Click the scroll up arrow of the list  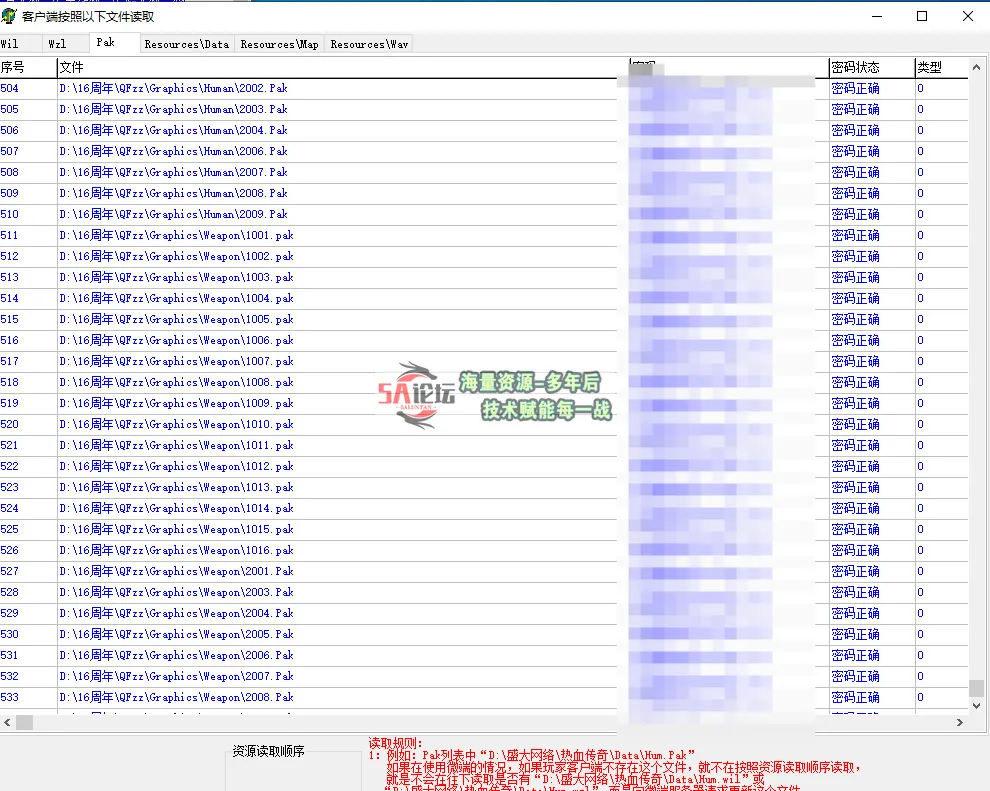click(976, 67)
